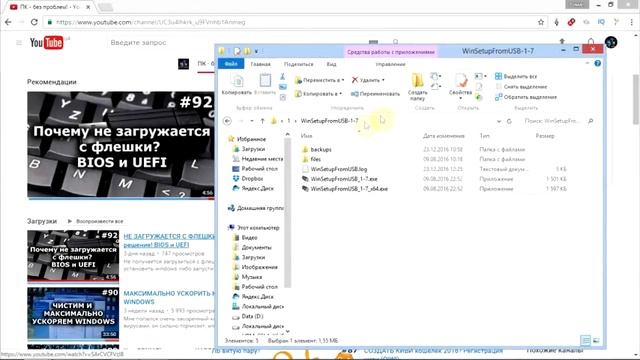Select WinSetupFromUSB_1-7_x64.exe file
Screen dimensions: 640x360
pos(349,189)
